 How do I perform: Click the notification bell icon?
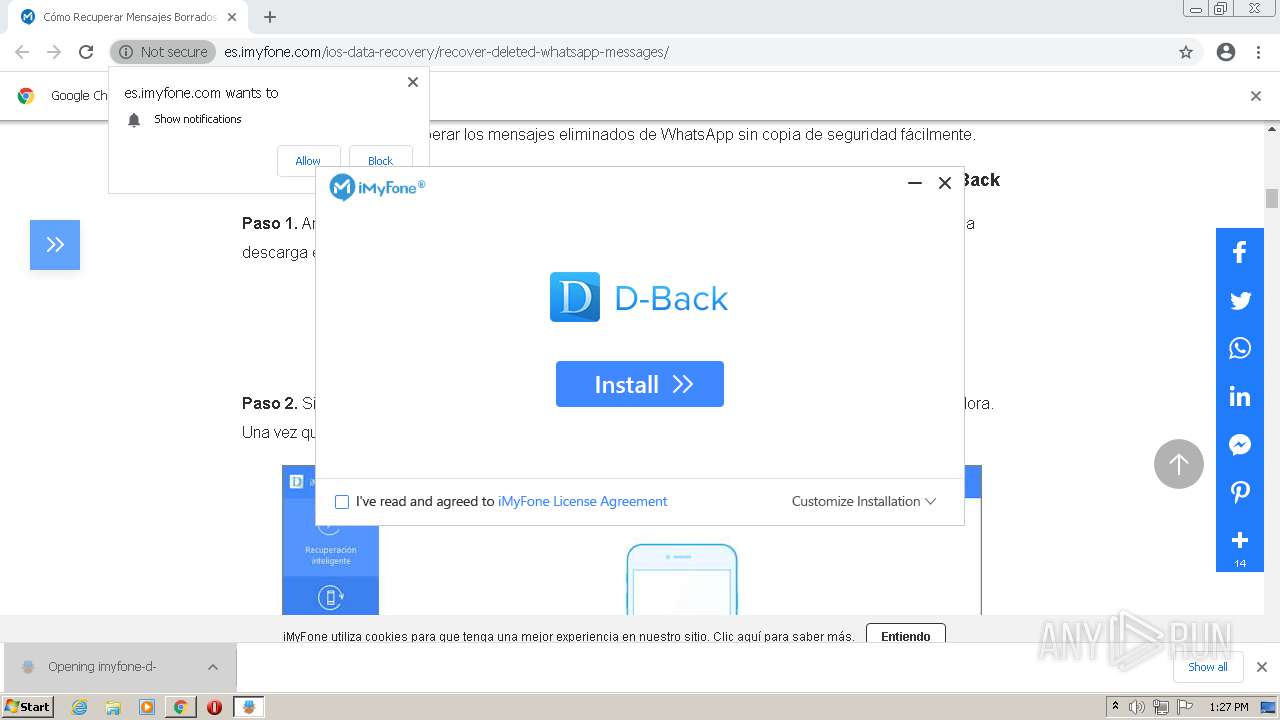(134, 120)
